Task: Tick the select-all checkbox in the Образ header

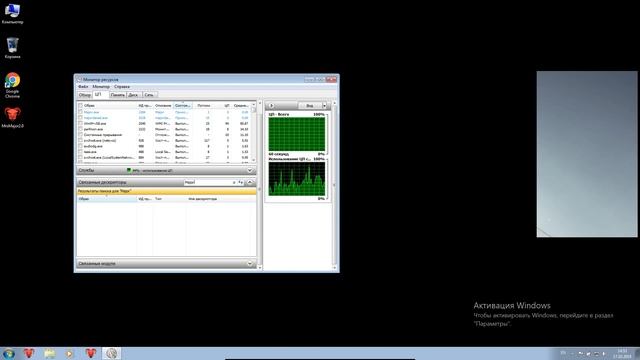Action: coord(80,105)
